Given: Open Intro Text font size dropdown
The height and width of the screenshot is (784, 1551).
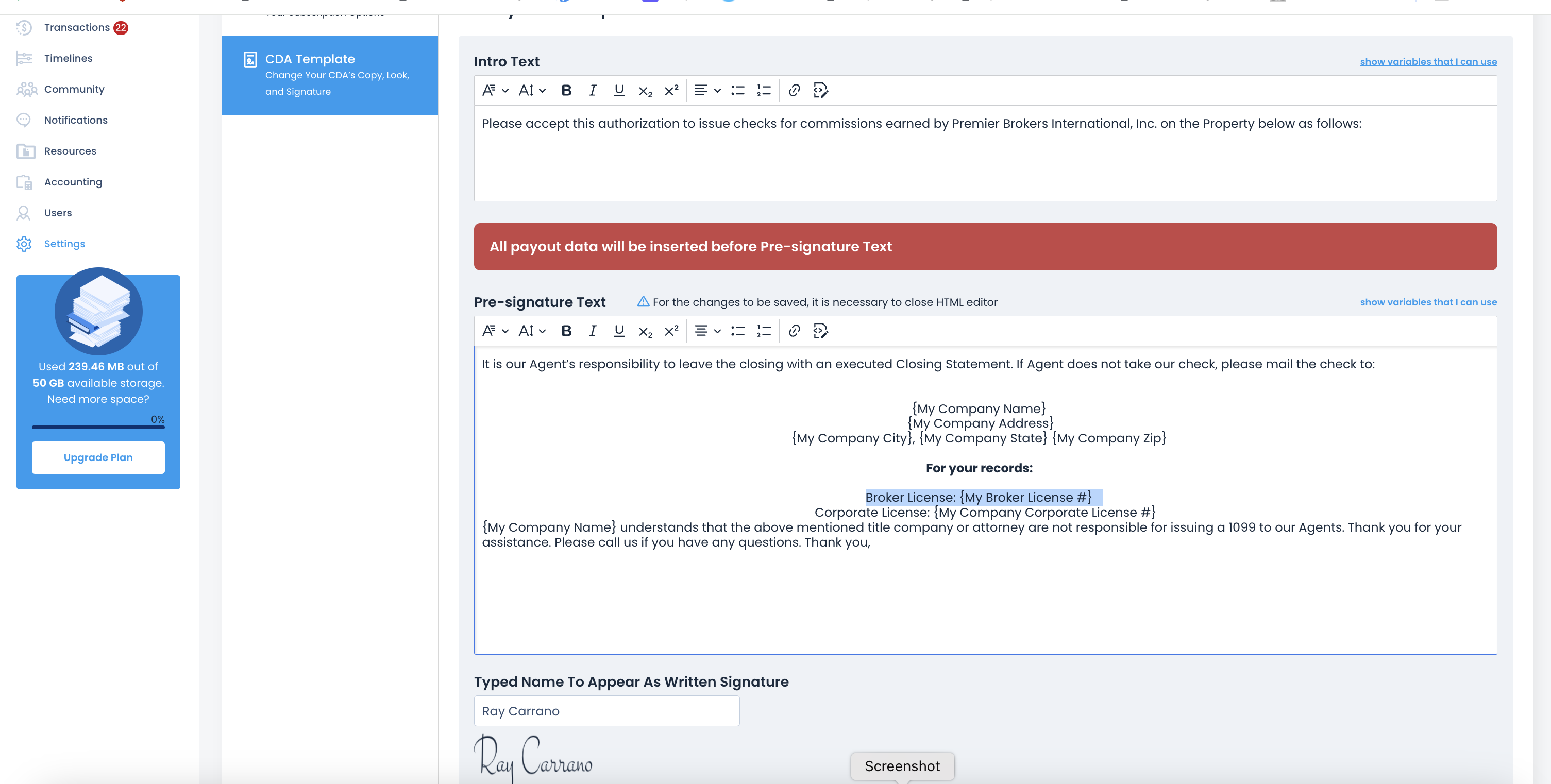Looking at the screenshot, I should click(x=532, y=90).
